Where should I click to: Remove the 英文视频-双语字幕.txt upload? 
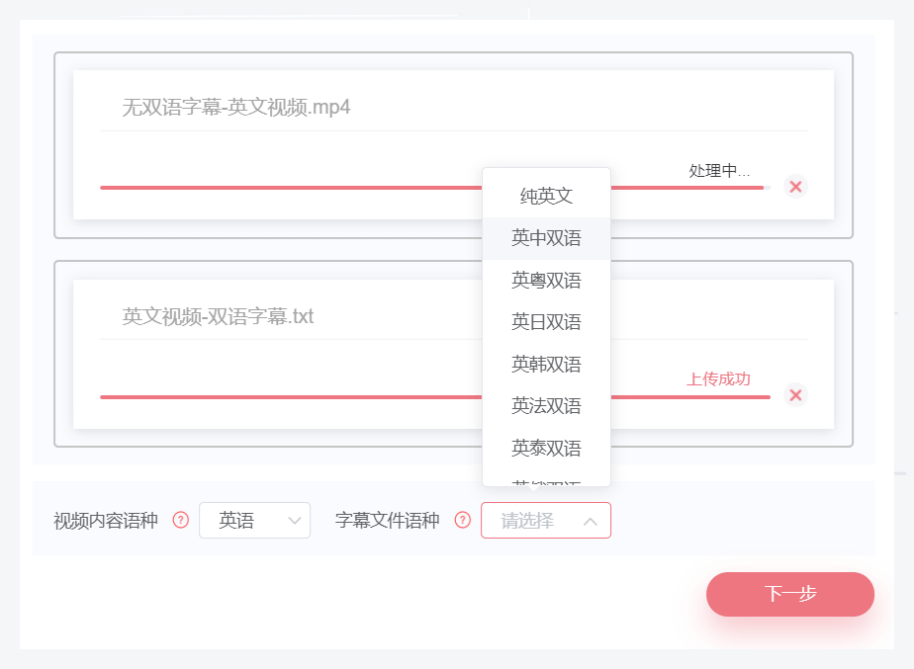[795, 395]
